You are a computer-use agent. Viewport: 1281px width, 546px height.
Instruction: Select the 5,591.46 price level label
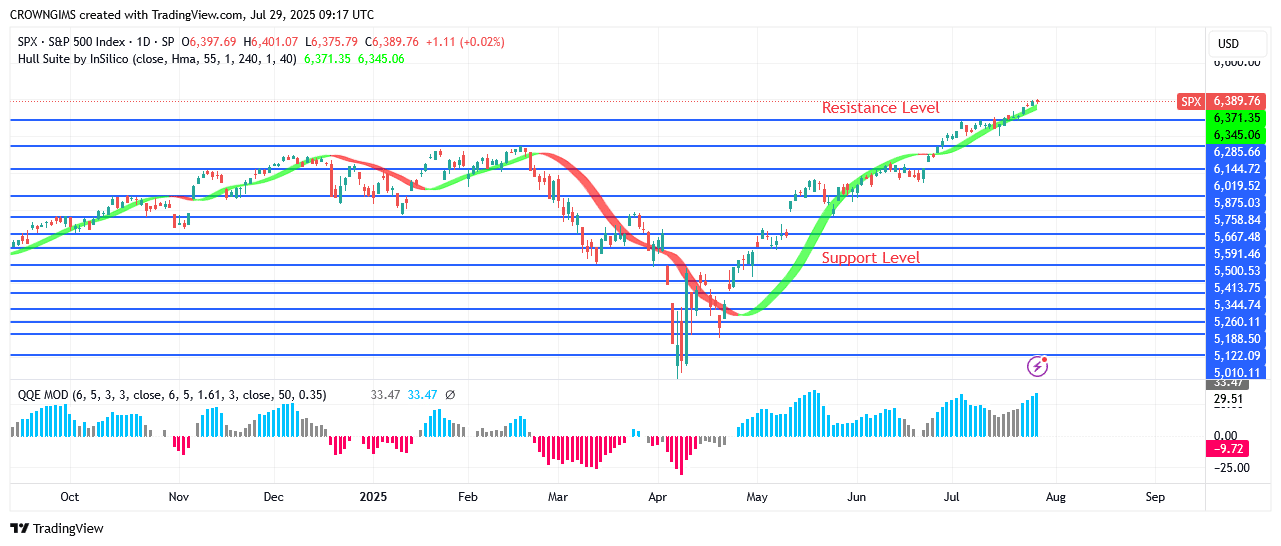[x=1237, y=254]
